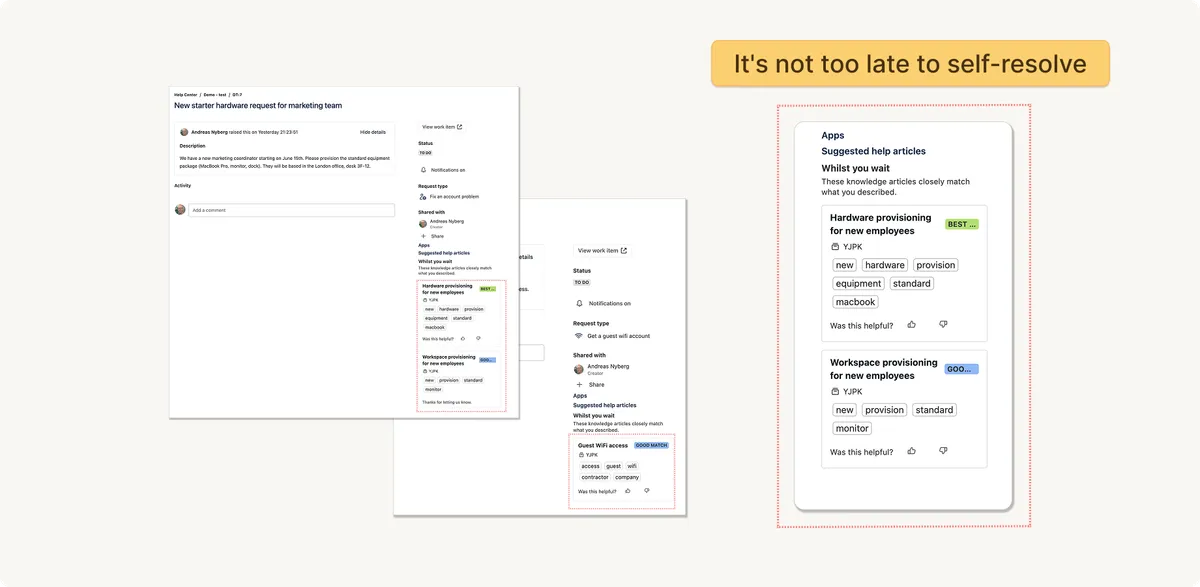
Task: Click the plus icon beside Share in guest wifi window
Action: click(579, 384)
